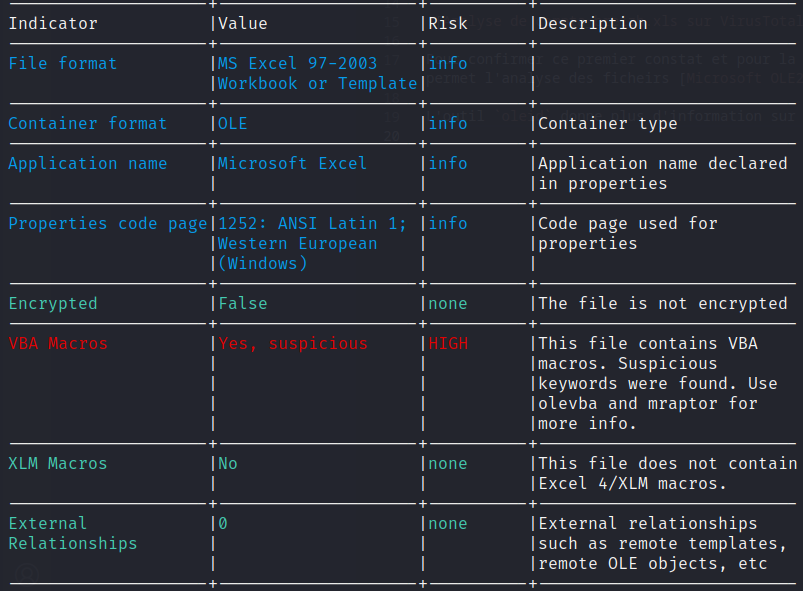This screenshot has height=591, width=803.
Task: Select the red "Yes, suspicious" value
Action: coord(293,343)
